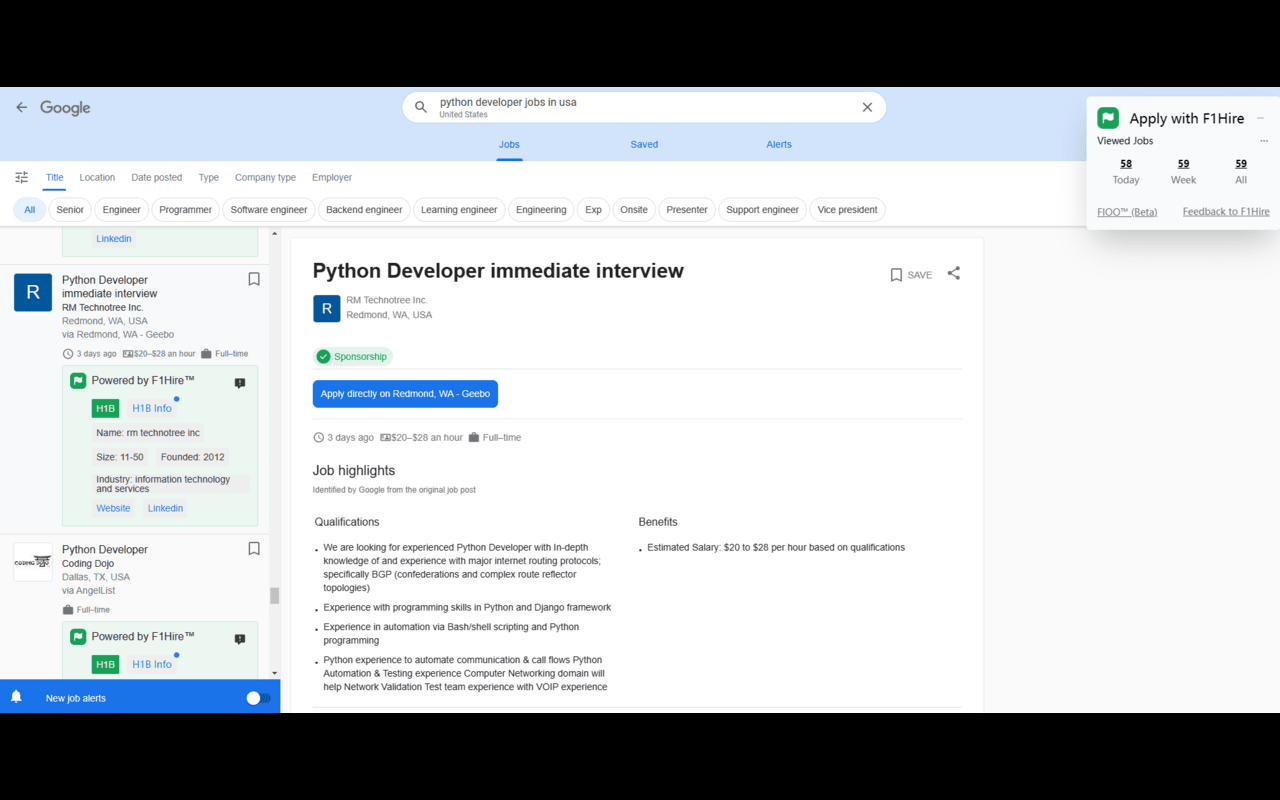Select the All title chip
The height and width of the screenshot is (800, 1280).
(30, 210)
